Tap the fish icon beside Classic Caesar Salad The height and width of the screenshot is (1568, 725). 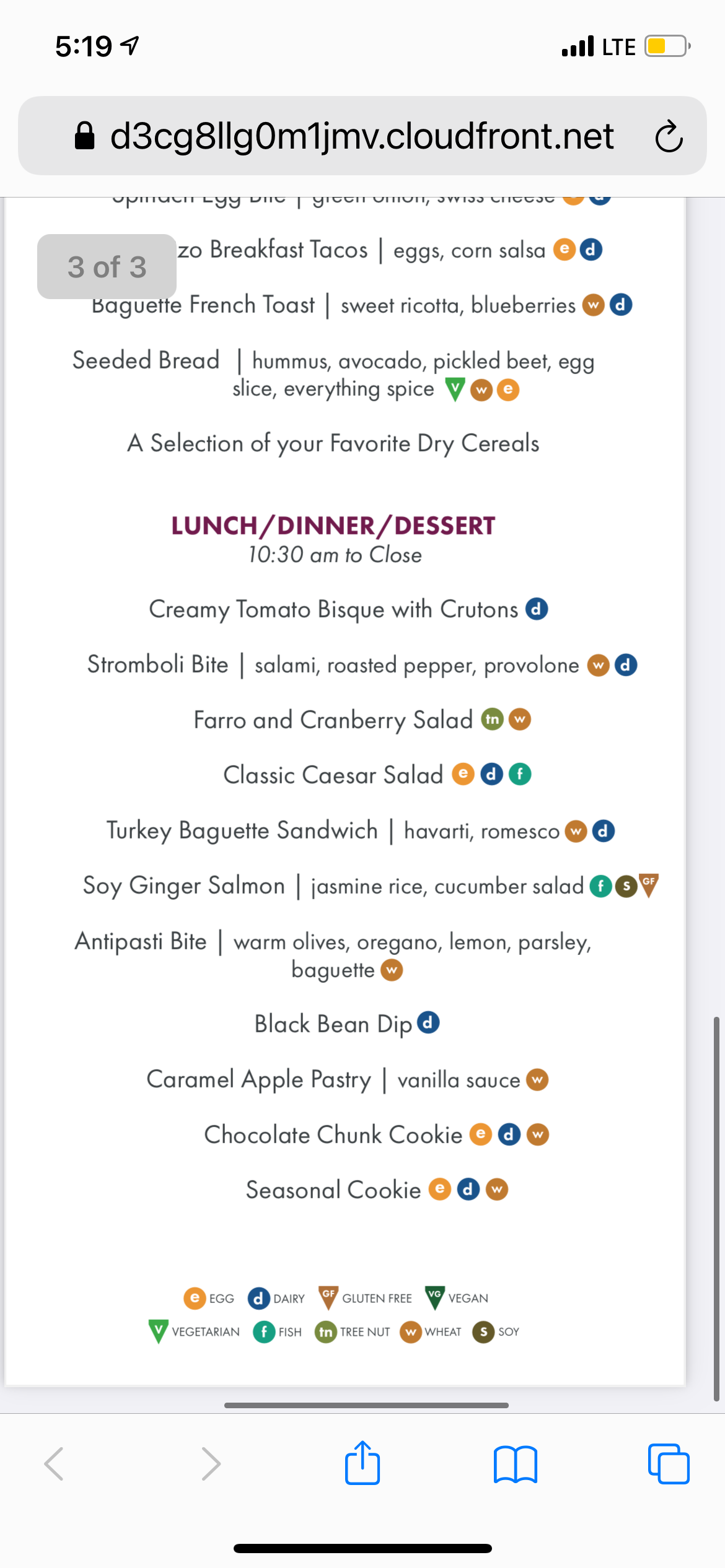click(x=520, y=774)
